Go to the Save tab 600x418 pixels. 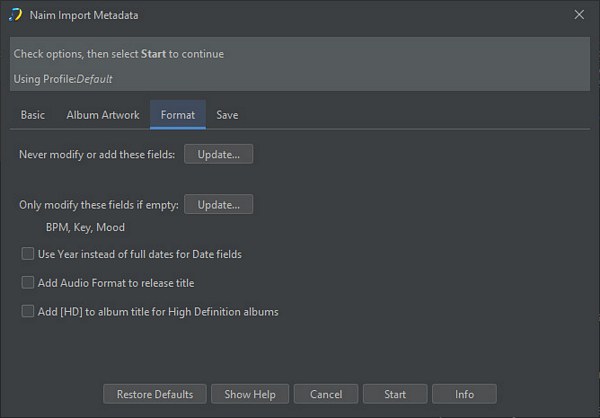(x=227, y=115)
